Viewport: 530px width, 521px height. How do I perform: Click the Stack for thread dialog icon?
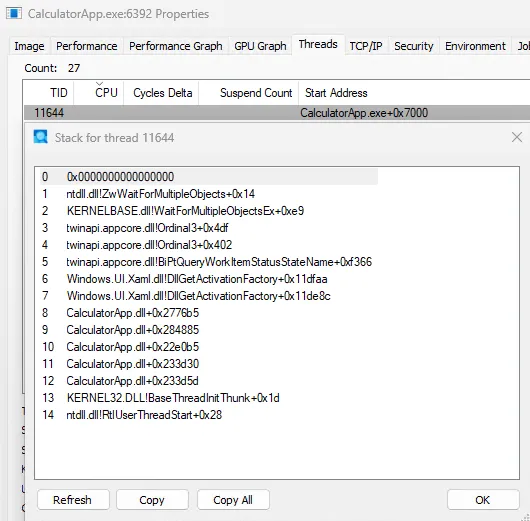[41, 137]
